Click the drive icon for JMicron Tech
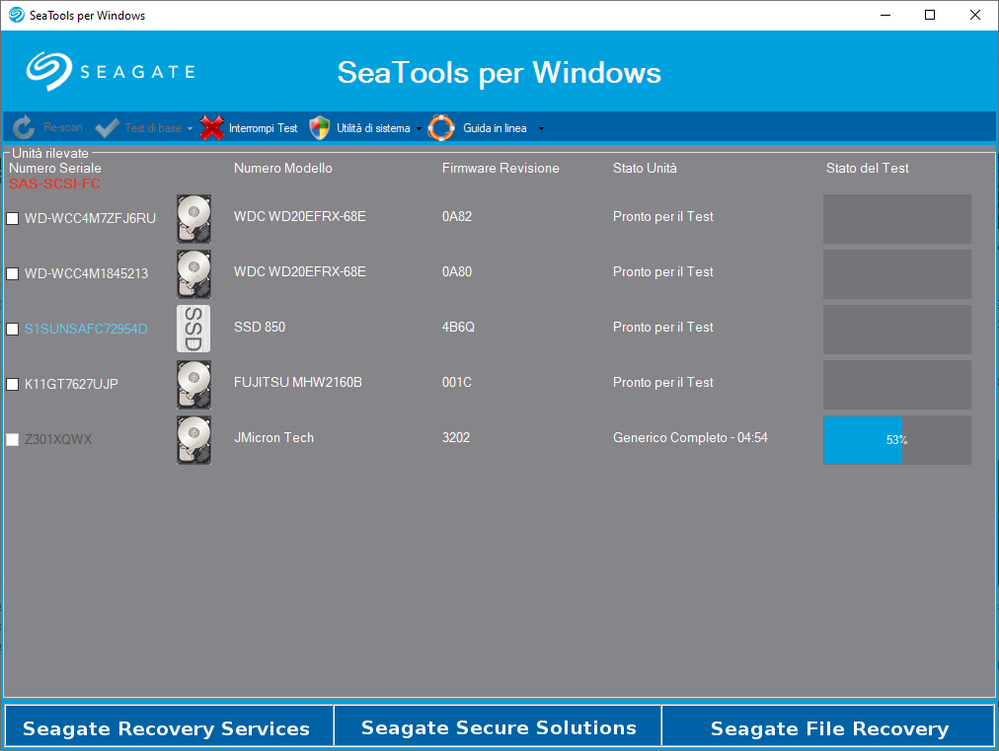The image size is (999, 751). (194, 440)
